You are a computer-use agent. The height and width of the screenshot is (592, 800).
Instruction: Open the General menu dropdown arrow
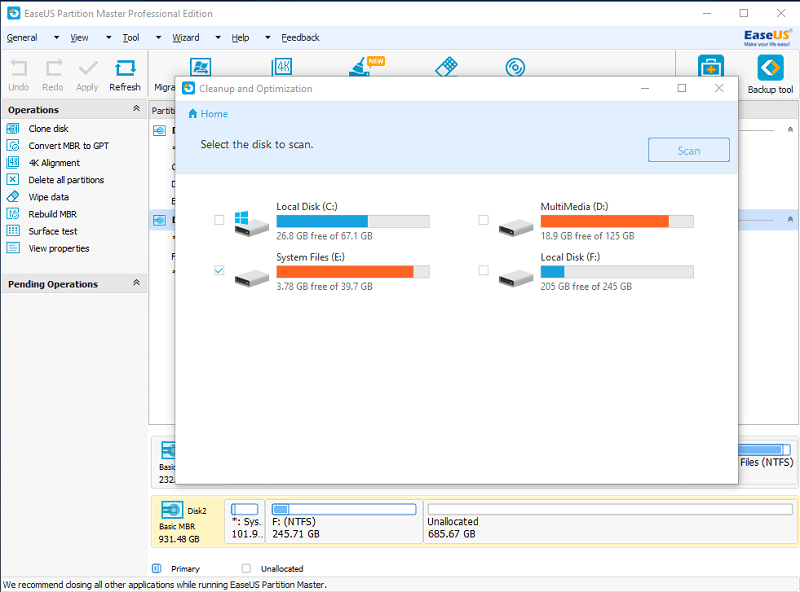coord(57,38)
